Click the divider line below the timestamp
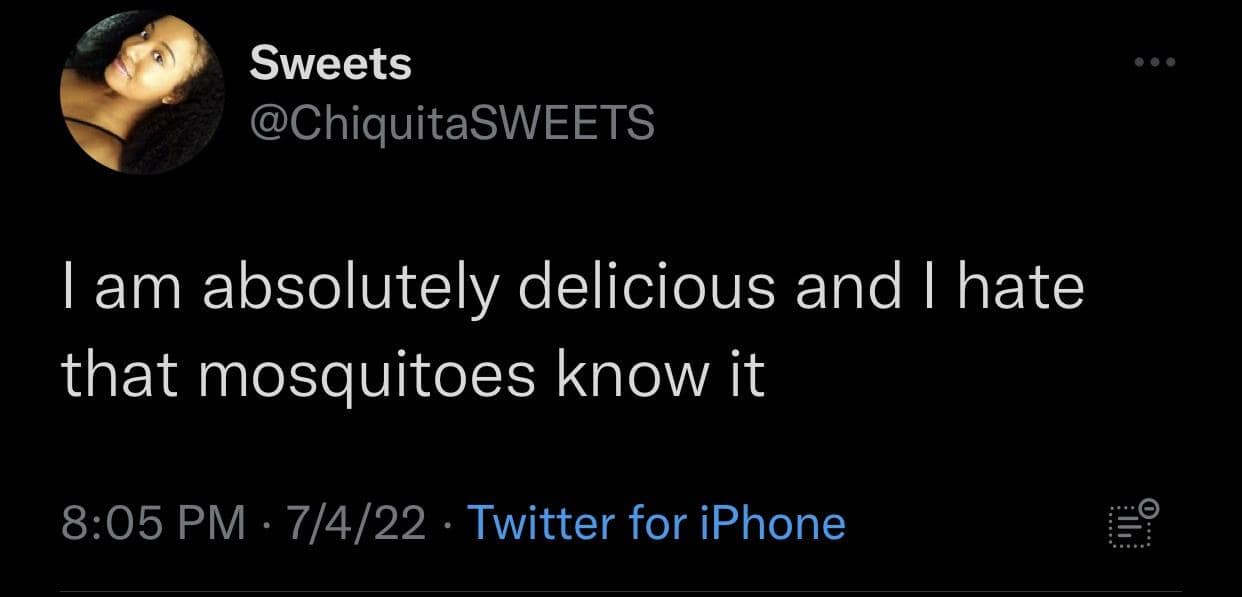This screenshot has width=1242, height=597. click(620, 591)
